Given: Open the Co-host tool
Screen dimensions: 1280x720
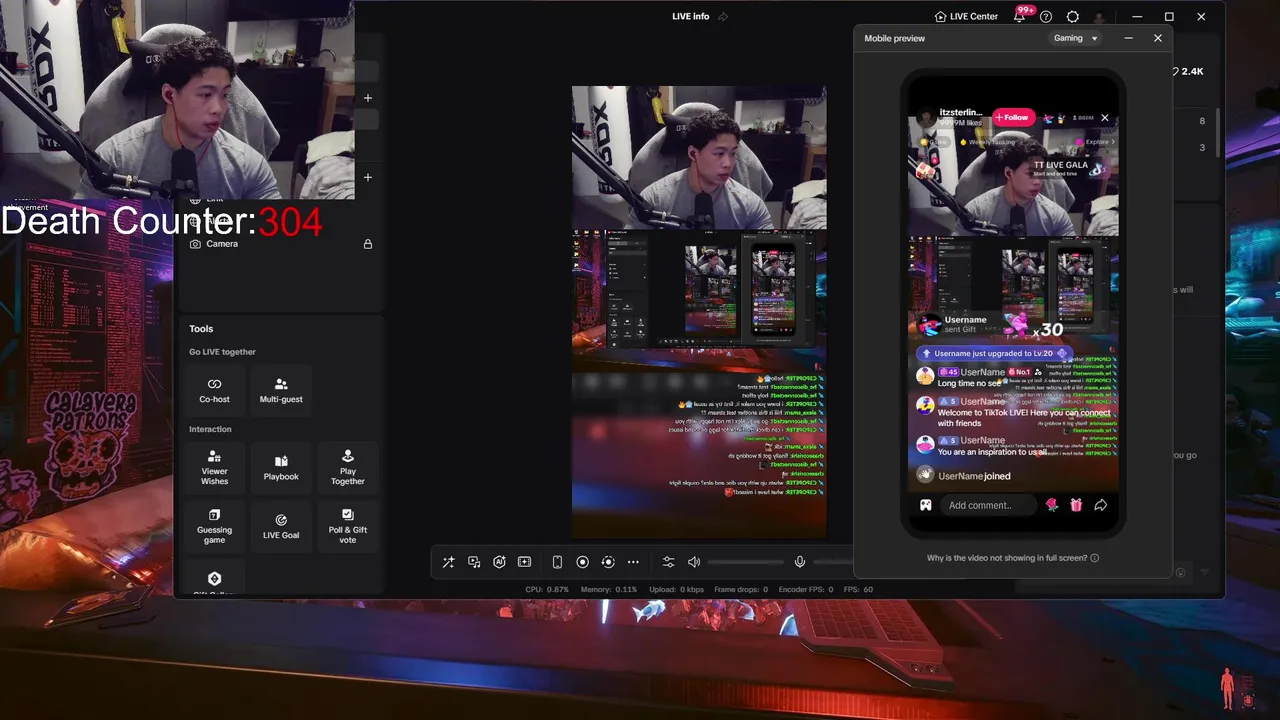Looking at the screenshot, I should coord(214,390).
